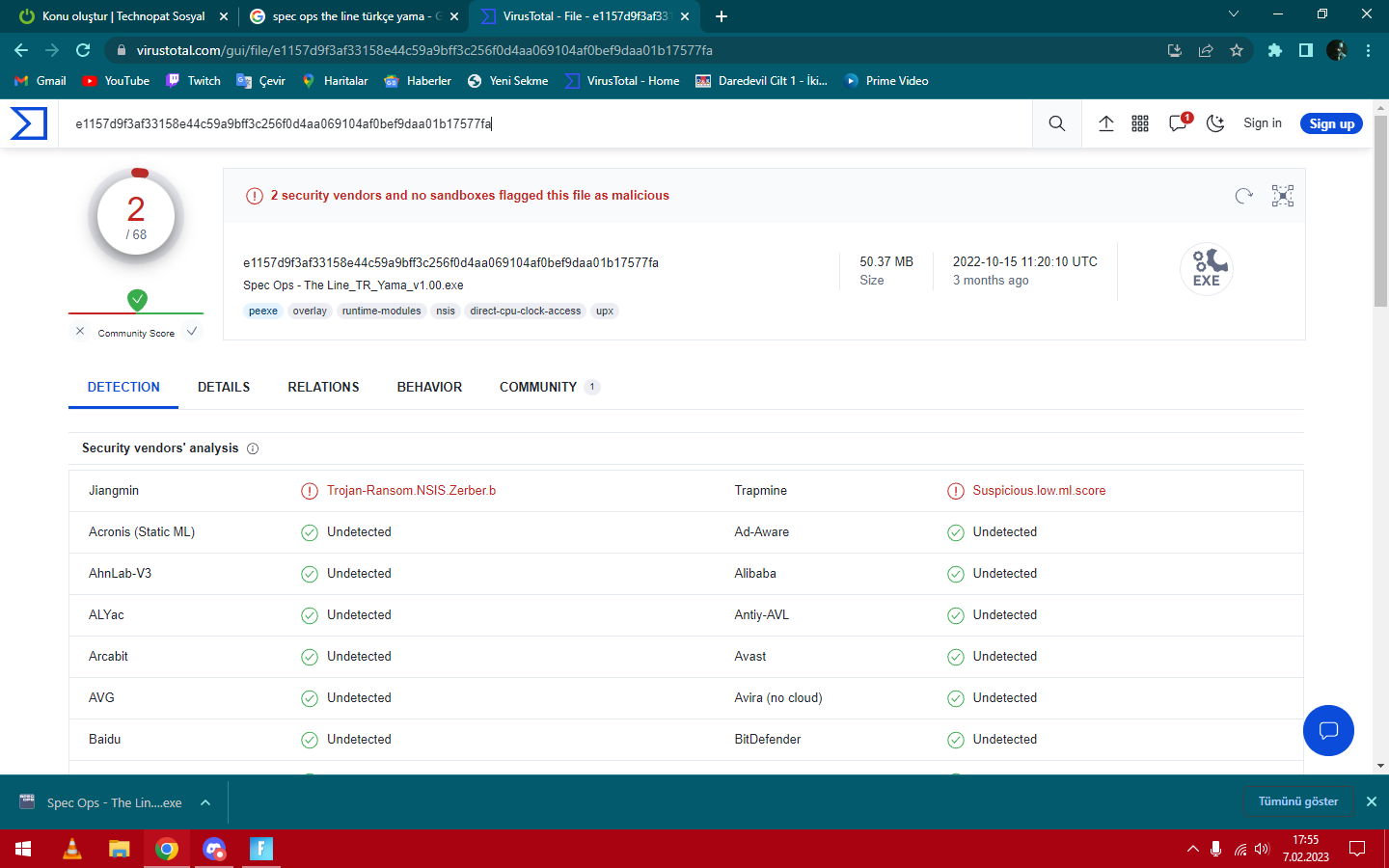This screenshot has height=868, width=1389.
Task: Open the Windows notification center
Action: (1357, 849)
